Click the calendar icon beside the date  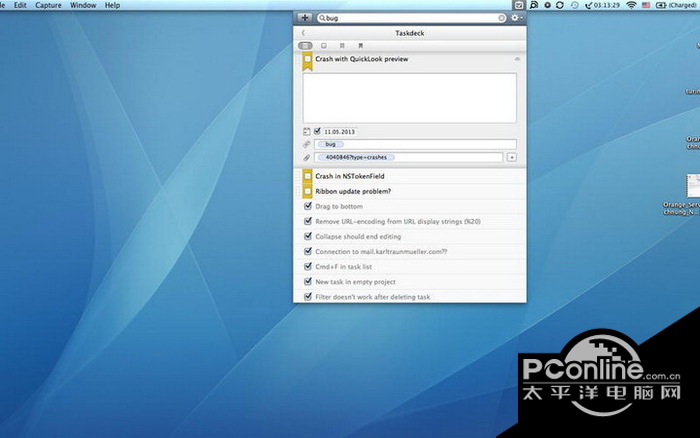pyautogui.click(x=306, y=130)
